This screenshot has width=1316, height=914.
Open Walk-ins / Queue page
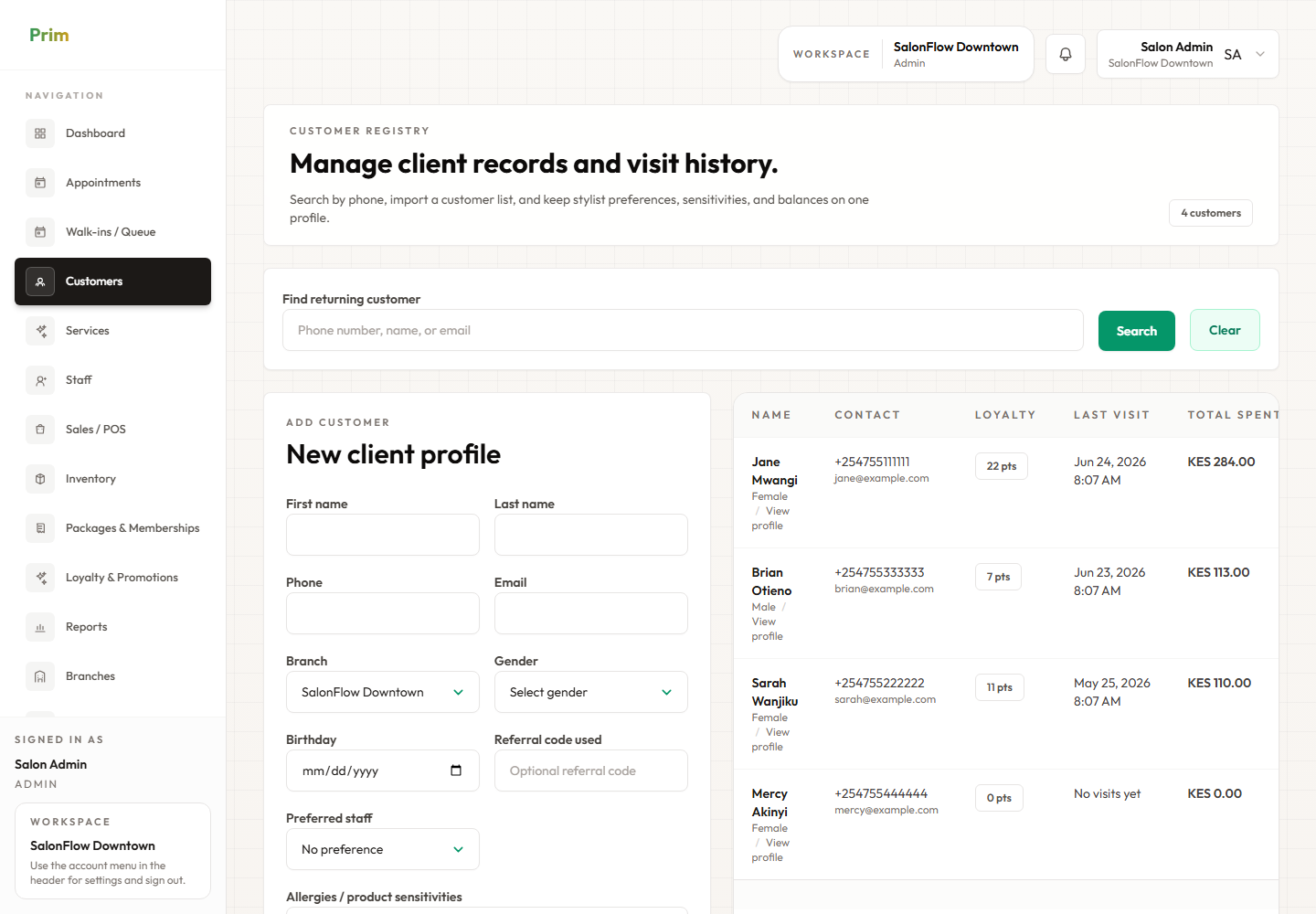click(x=112, y=232)
